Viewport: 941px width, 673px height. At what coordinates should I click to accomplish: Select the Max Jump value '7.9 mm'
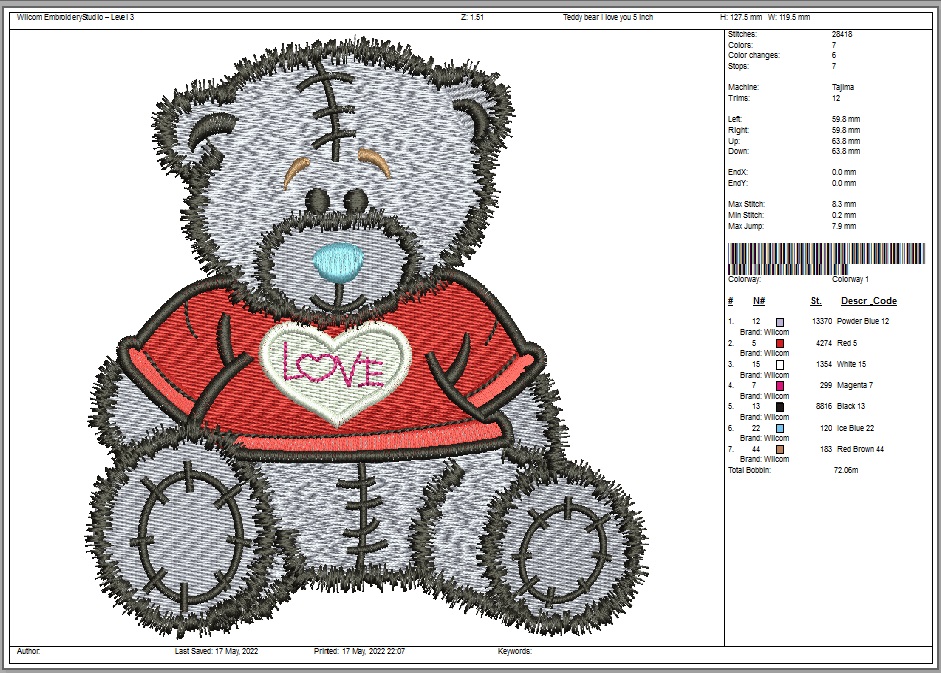click(x=844, y=226)
